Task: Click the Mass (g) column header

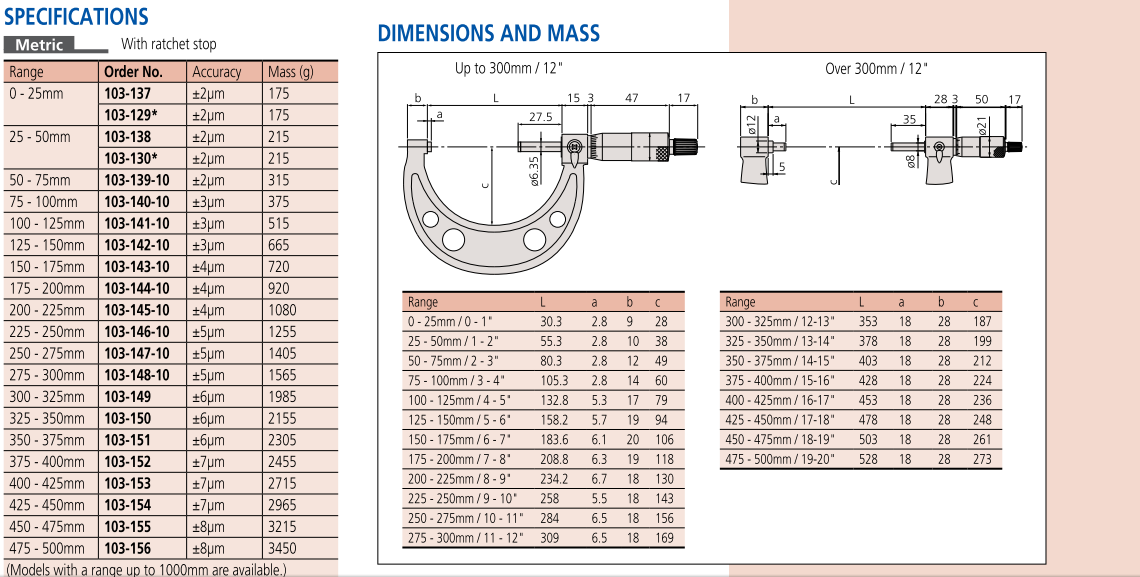Action: [290, 72]
